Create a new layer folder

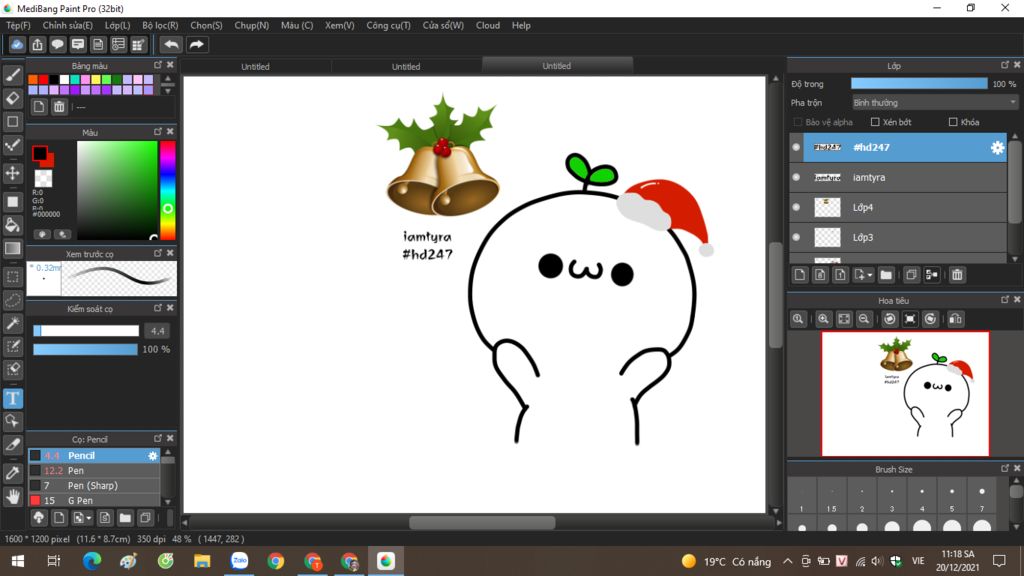click(x=886, y=275)
